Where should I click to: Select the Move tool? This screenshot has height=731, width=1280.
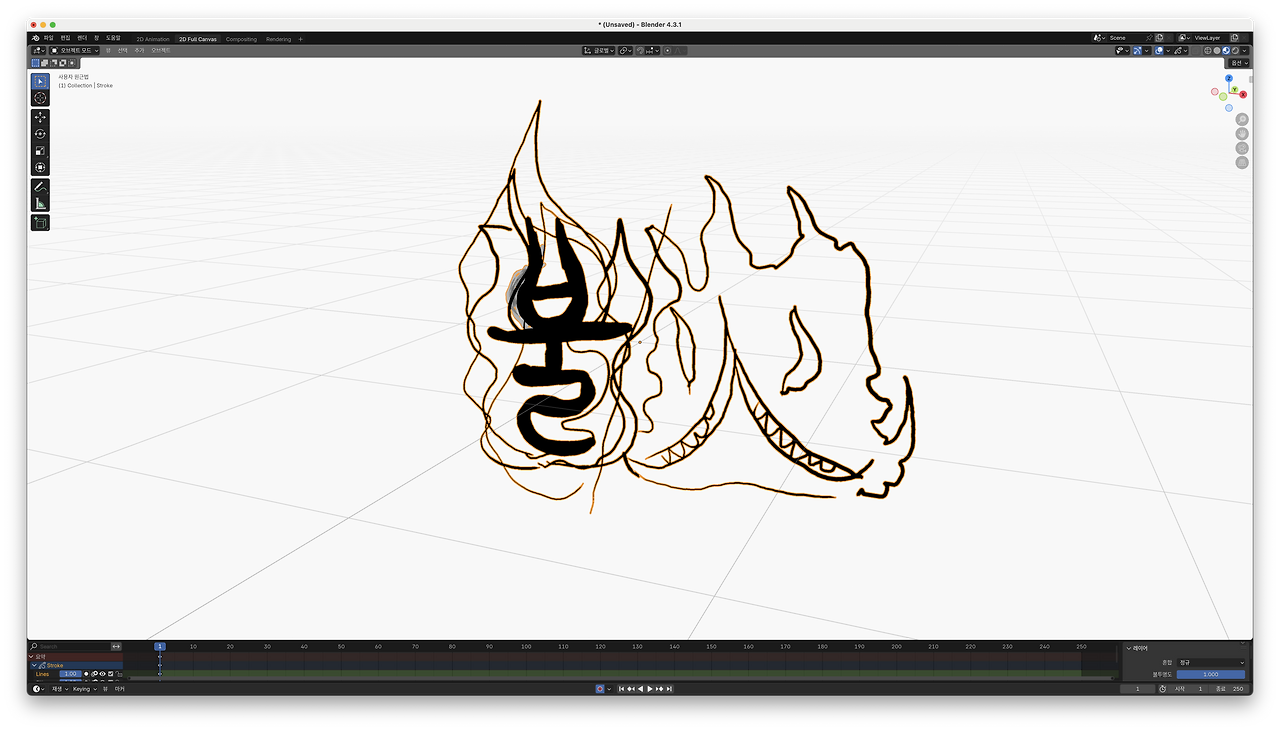(x=40, y=117)
